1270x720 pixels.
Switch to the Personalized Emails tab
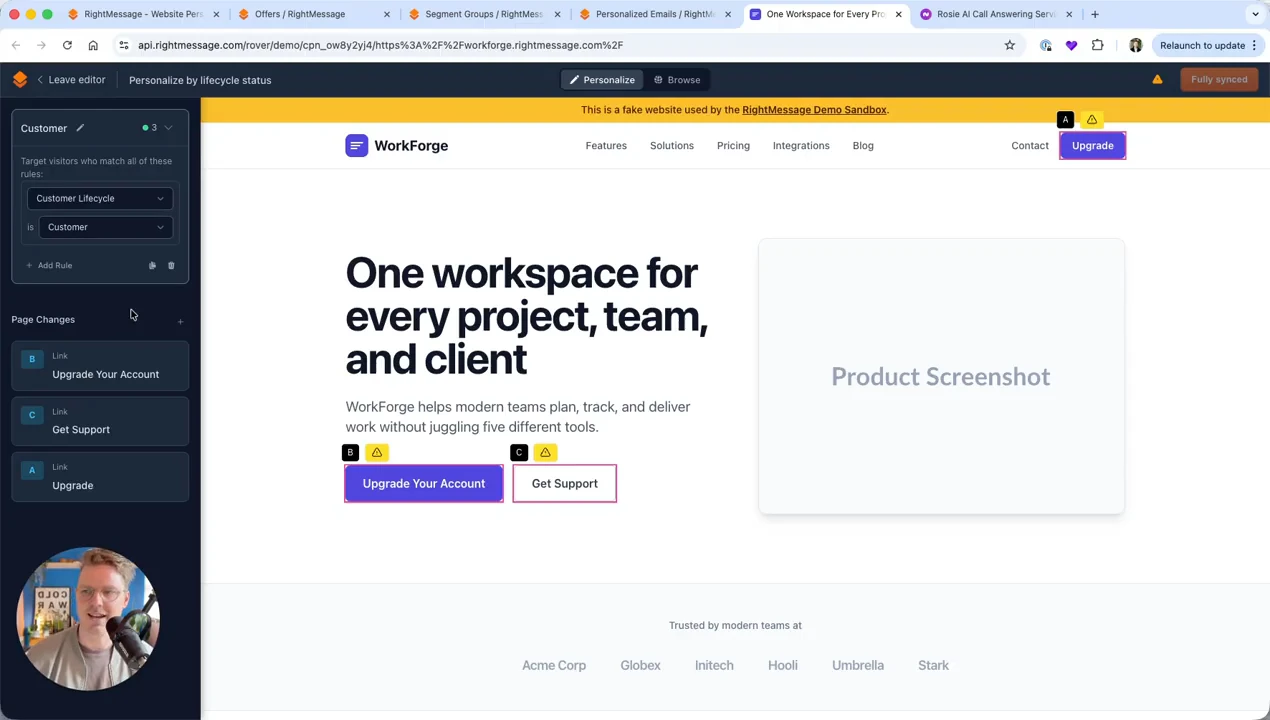pyautogui.click(x=654, y=14)
